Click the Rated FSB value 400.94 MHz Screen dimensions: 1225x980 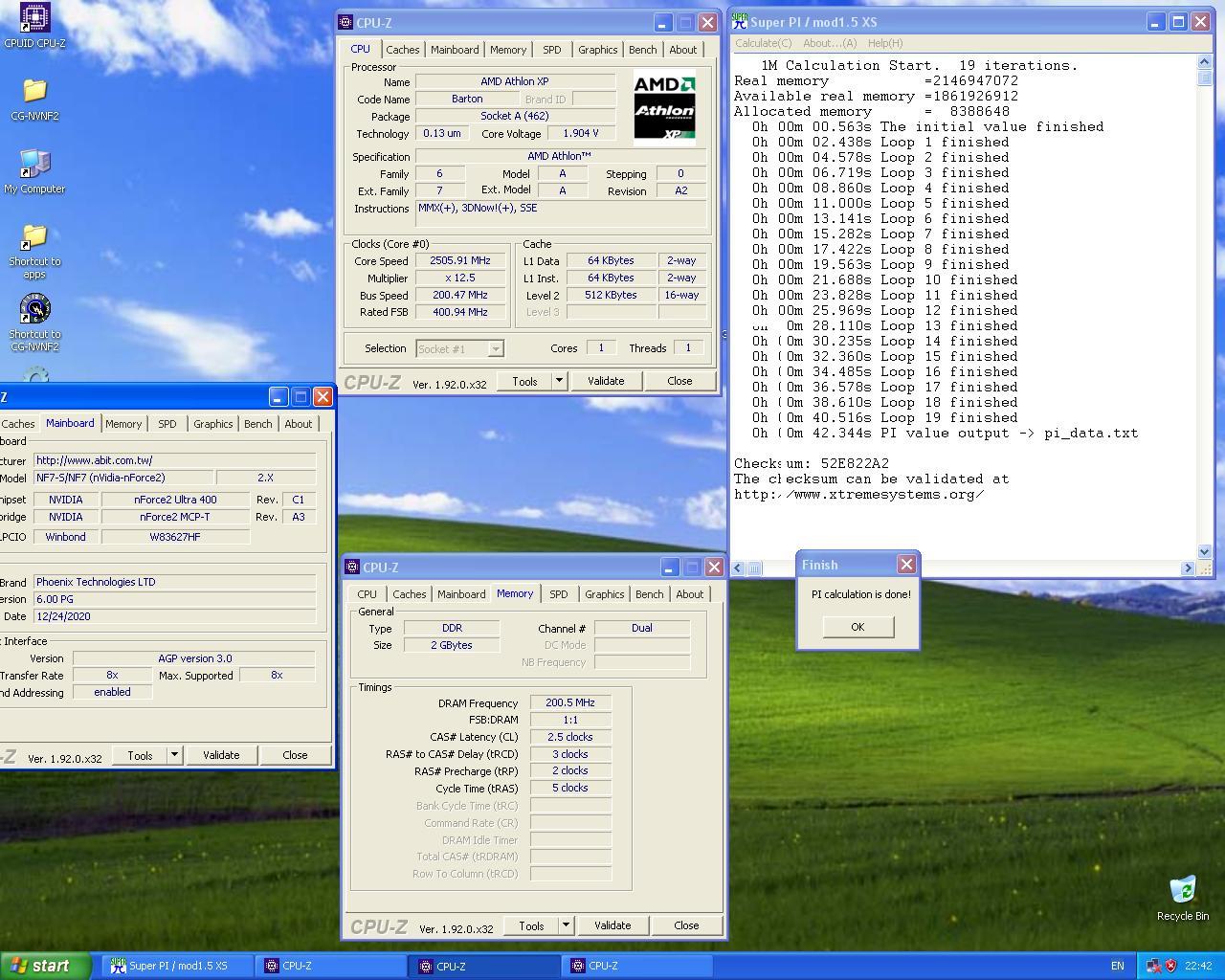pos(460,312)
